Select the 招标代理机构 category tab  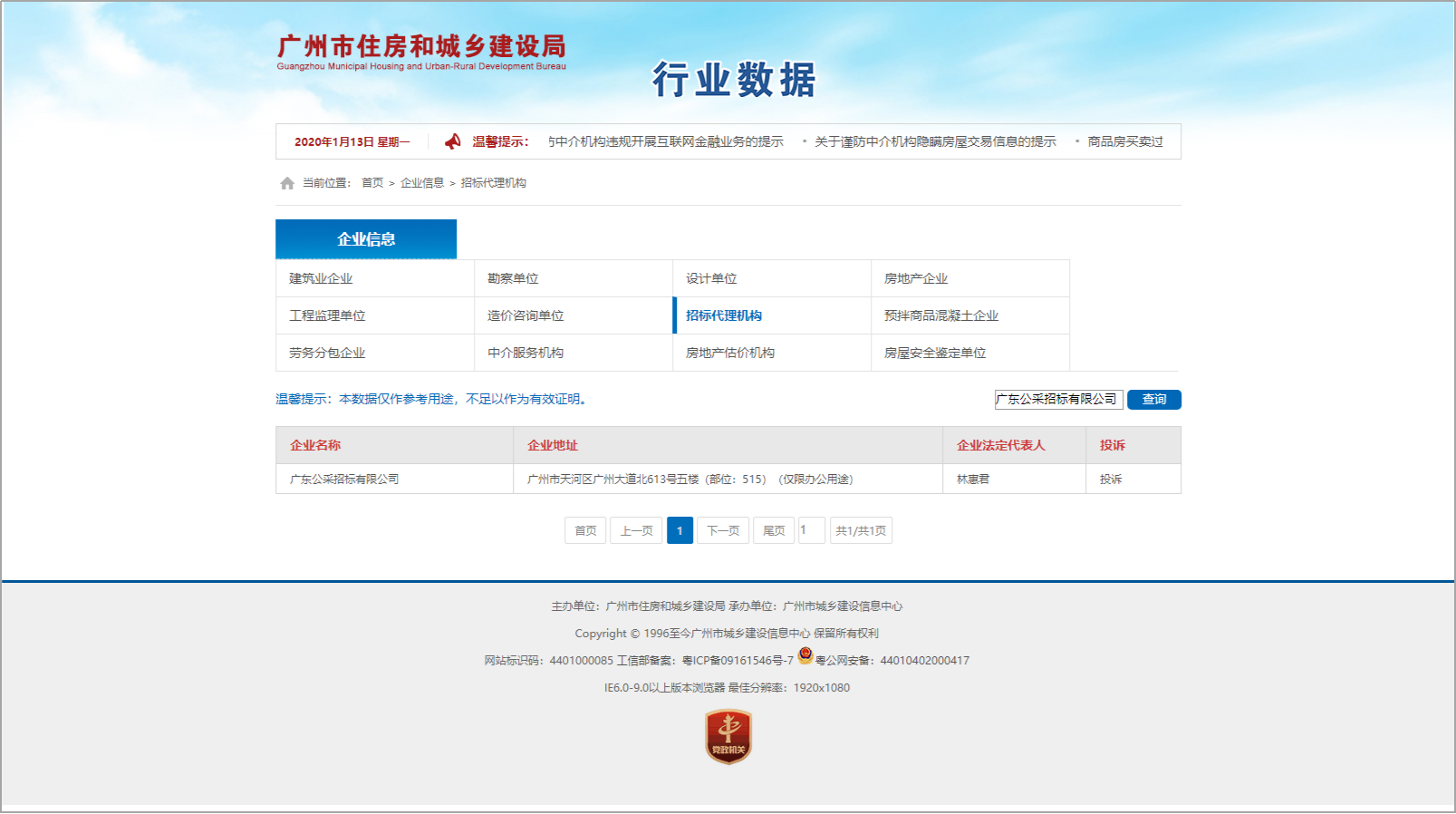(x=723, y=315)
